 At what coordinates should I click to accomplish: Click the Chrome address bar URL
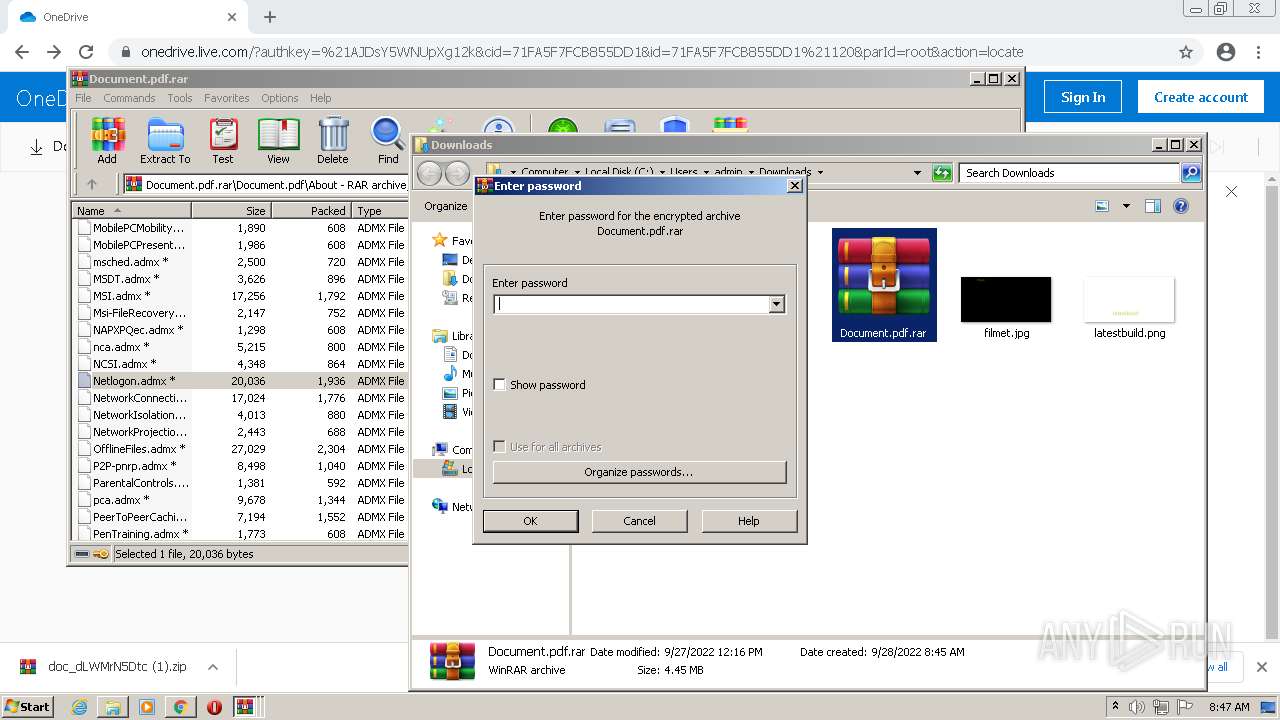click(x=582, y=52)
